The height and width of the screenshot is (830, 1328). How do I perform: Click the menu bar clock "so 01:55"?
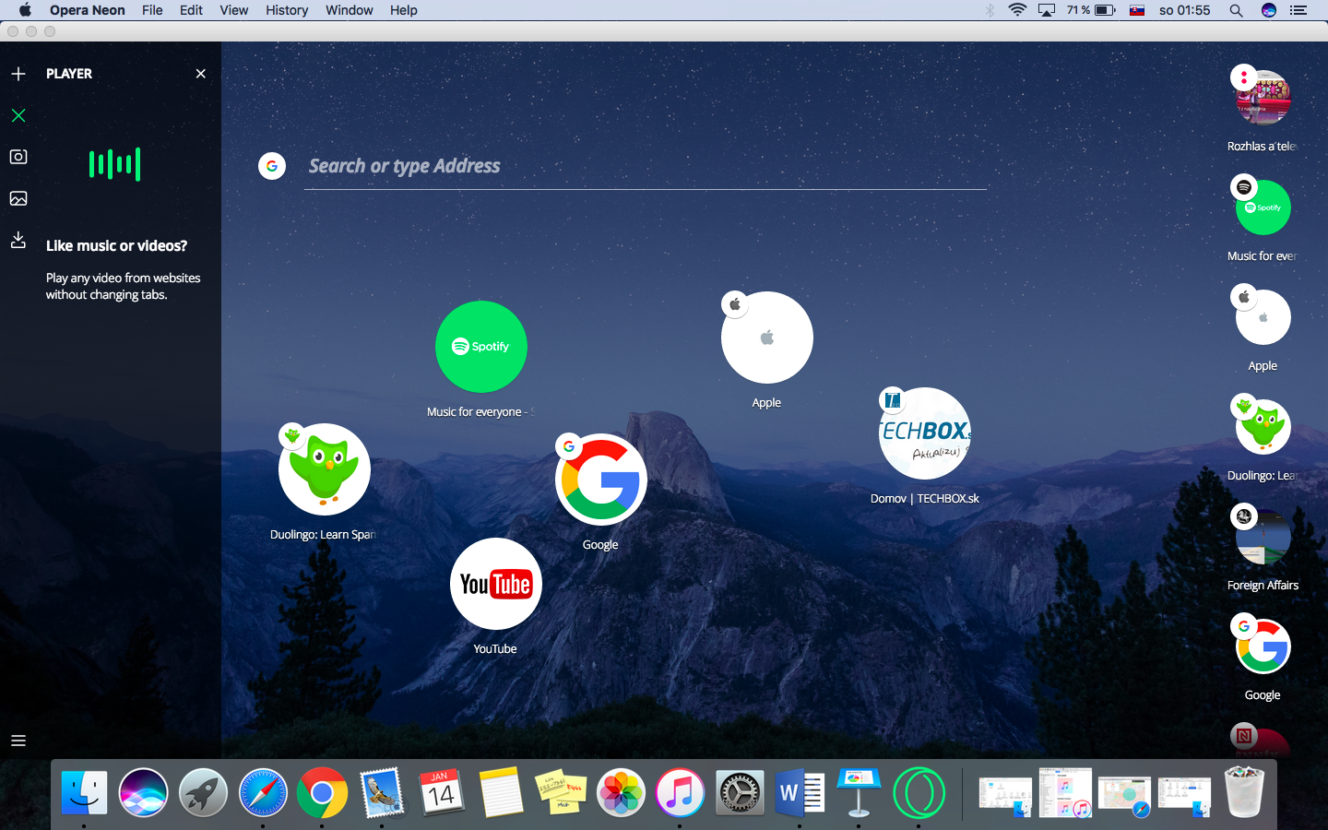(x=1184, y=10)
